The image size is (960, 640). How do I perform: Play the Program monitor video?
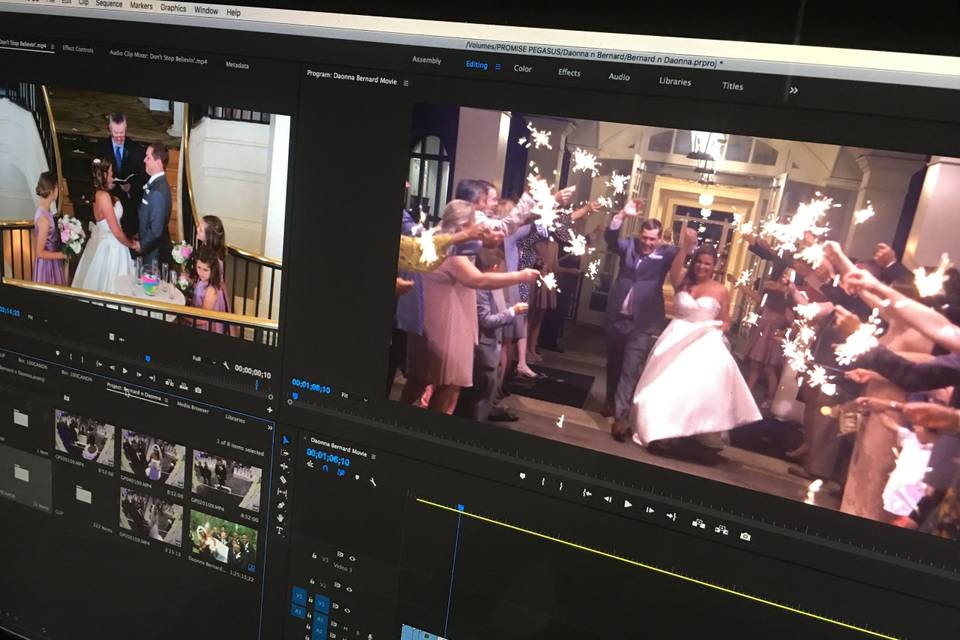click(x=628, y=504)
